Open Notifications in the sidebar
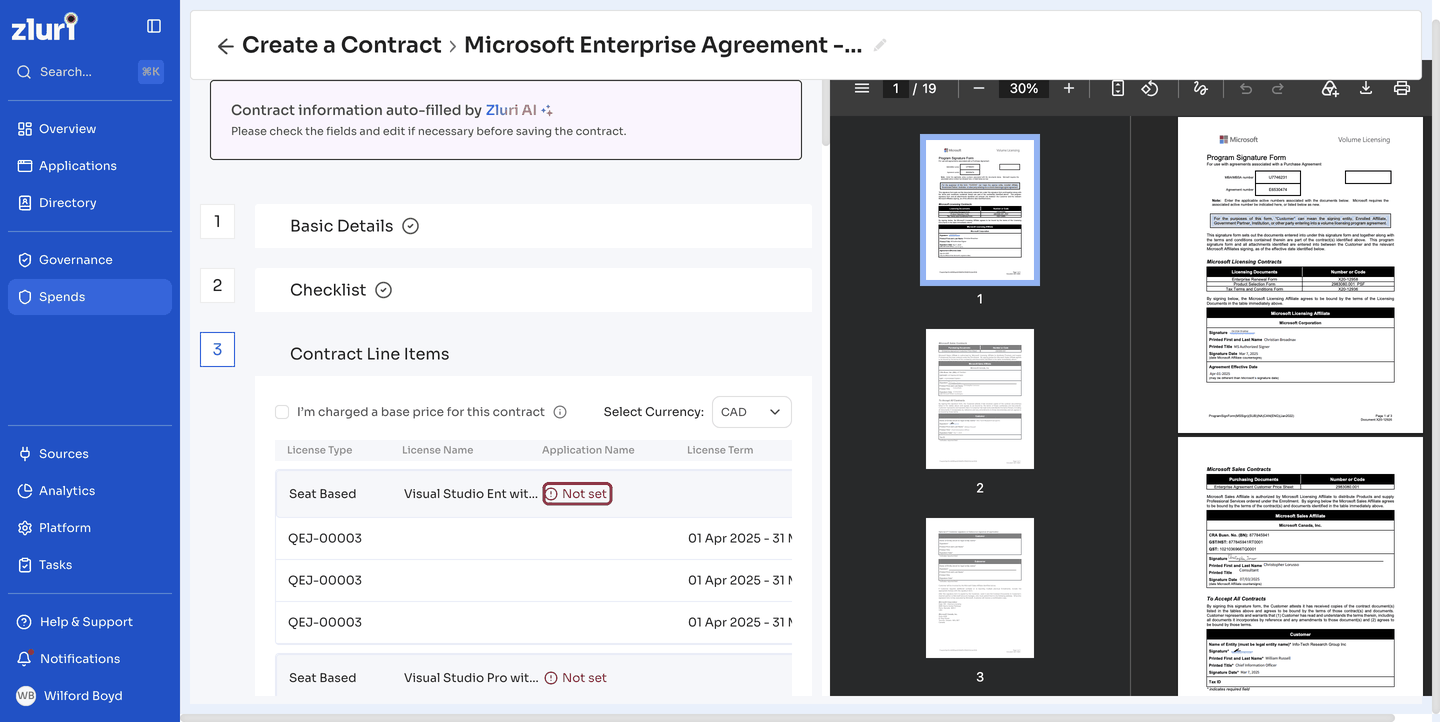Viewport: 1440px width, 722px height. 90,659
